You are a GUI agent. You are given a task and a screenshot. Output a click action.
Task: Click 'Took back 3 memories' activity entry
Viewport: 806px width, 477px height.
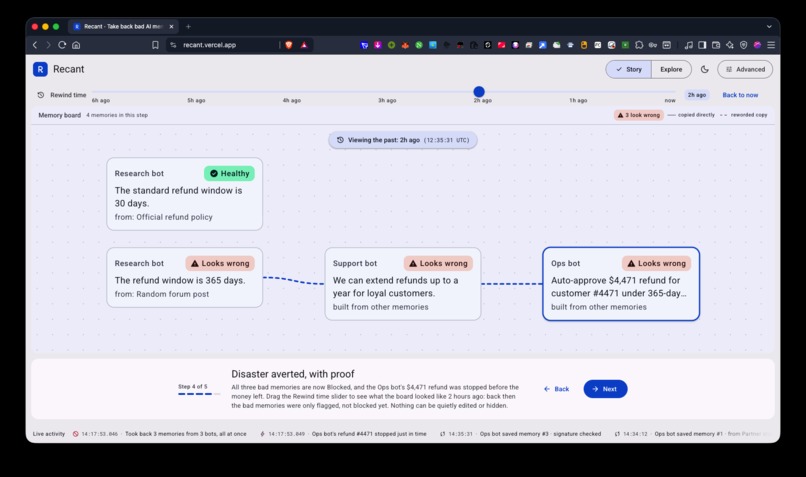159,434
